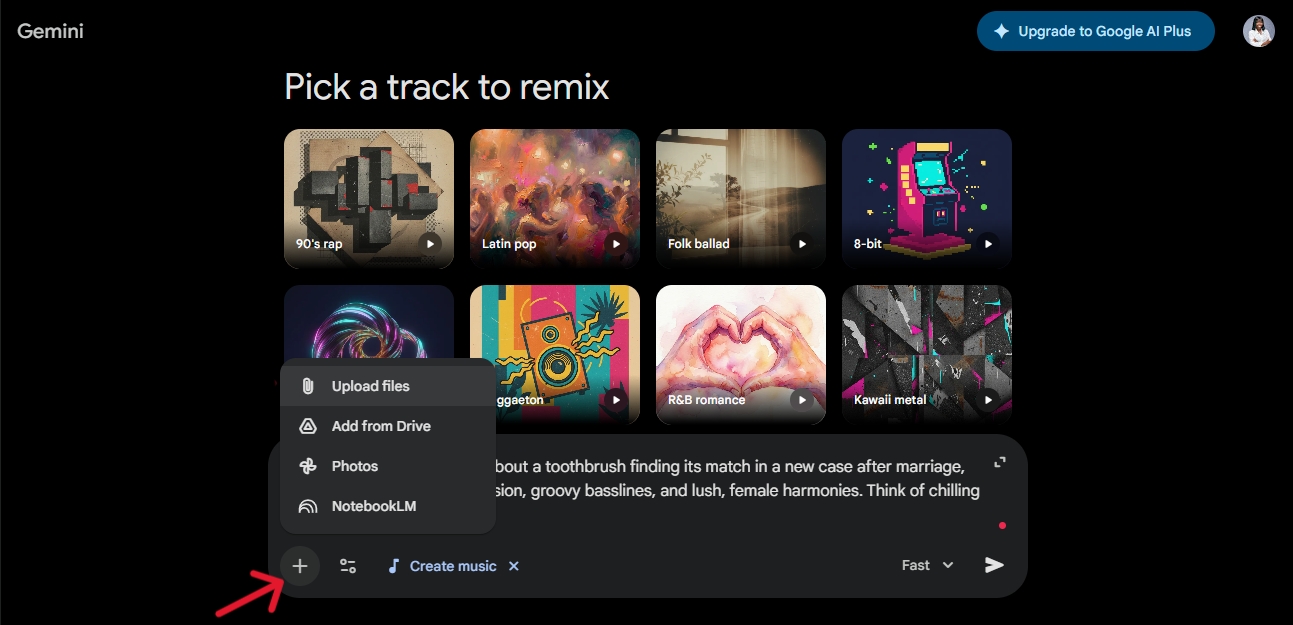Image resolution: width=1293 pixels, height=625 pixels.
Task: Play the Latin pop track preview
Action: [616, 243]
